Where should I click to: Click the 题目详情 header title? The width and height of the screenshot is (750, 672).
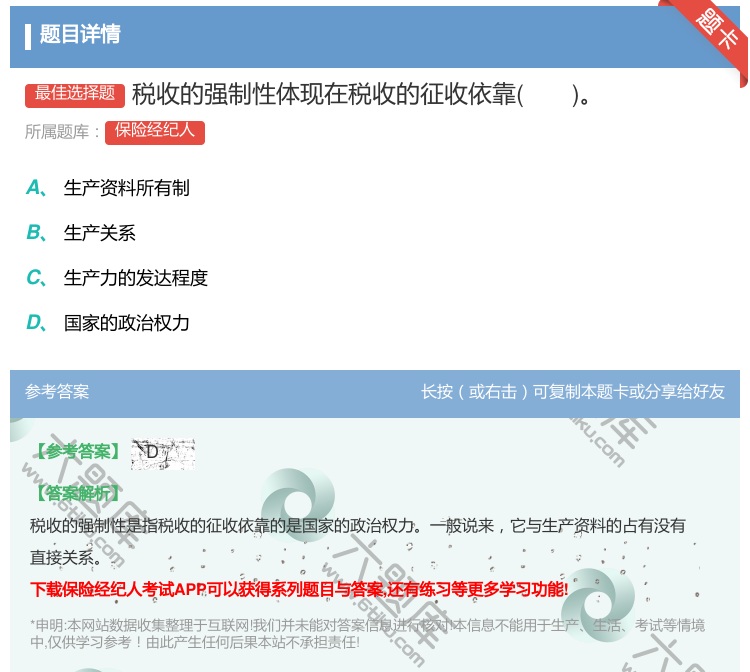(x=80, y=34)
